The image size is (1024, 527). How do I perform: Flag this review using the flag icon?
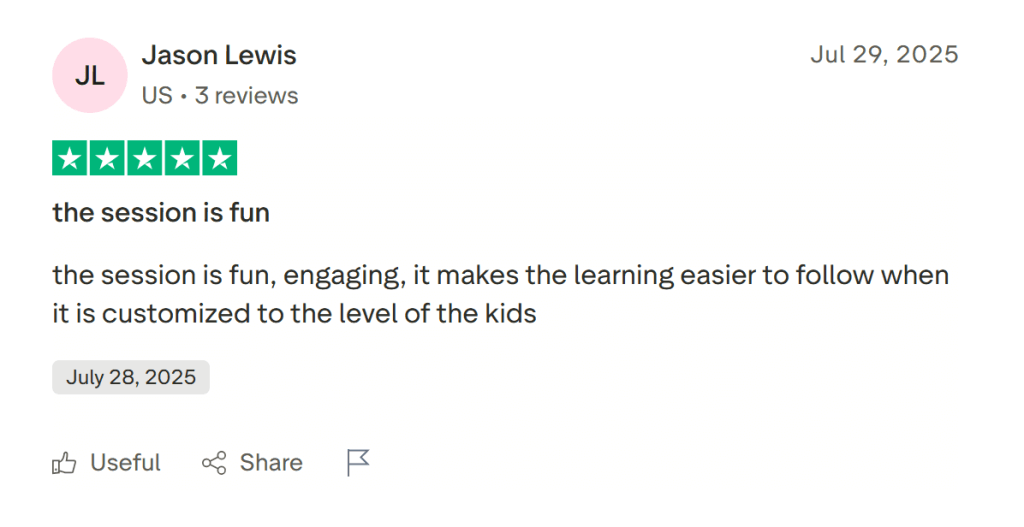(358, 462)
